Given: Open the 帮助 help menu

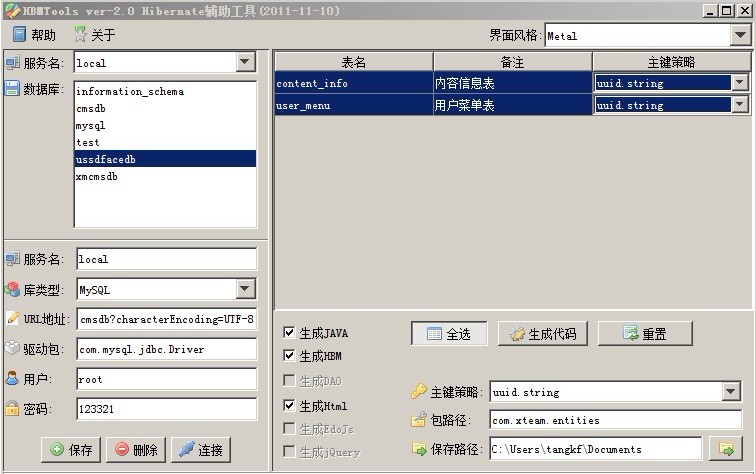Looking at the screenshot, I should coord(34,35).
